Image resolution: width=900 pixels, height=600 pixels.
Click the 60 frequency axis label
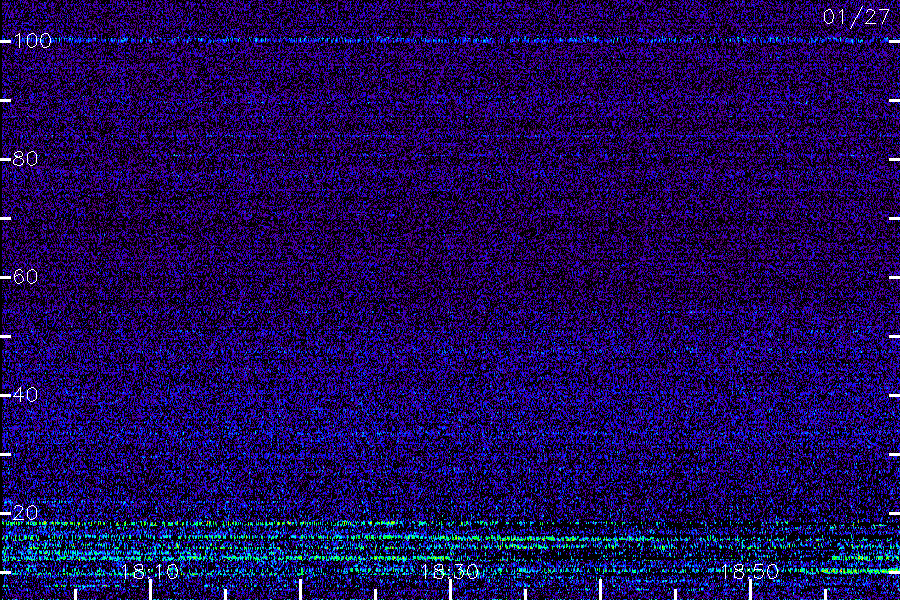[25, 277]
